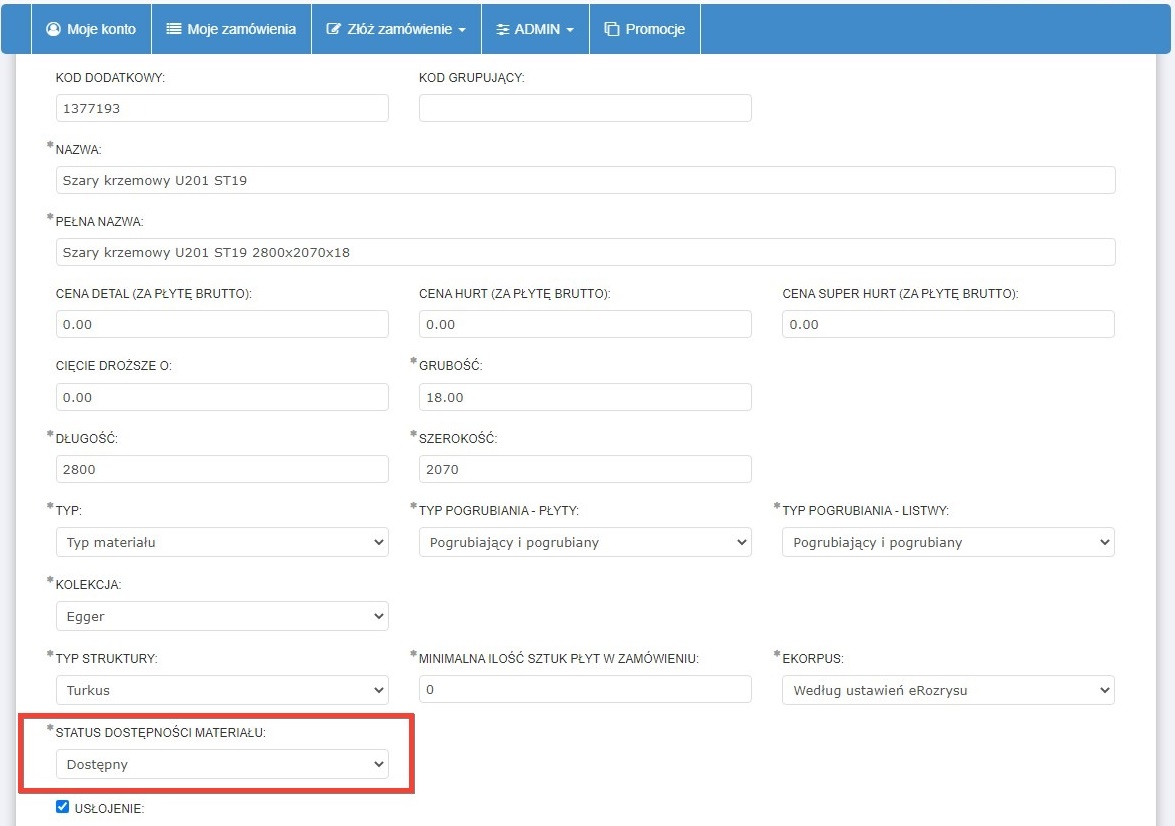Open the Ekorpus dropdown
This screenshot has width=1175, height=826.
(947, 690)
